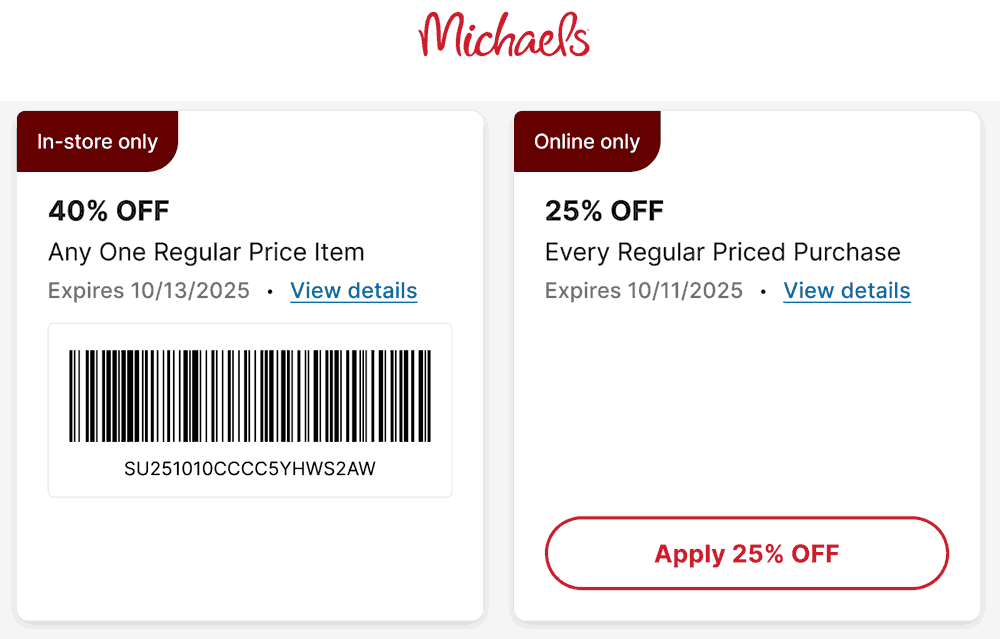Open View details for the 40% off coupon
This screenshot has width=1000, height=639.
(x=353, y=291)
